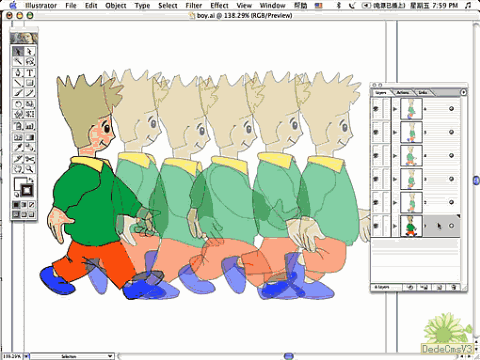Viewport: 480px width, 360px height.
Task: Select the Pen tool
Action: pos(18,73)
